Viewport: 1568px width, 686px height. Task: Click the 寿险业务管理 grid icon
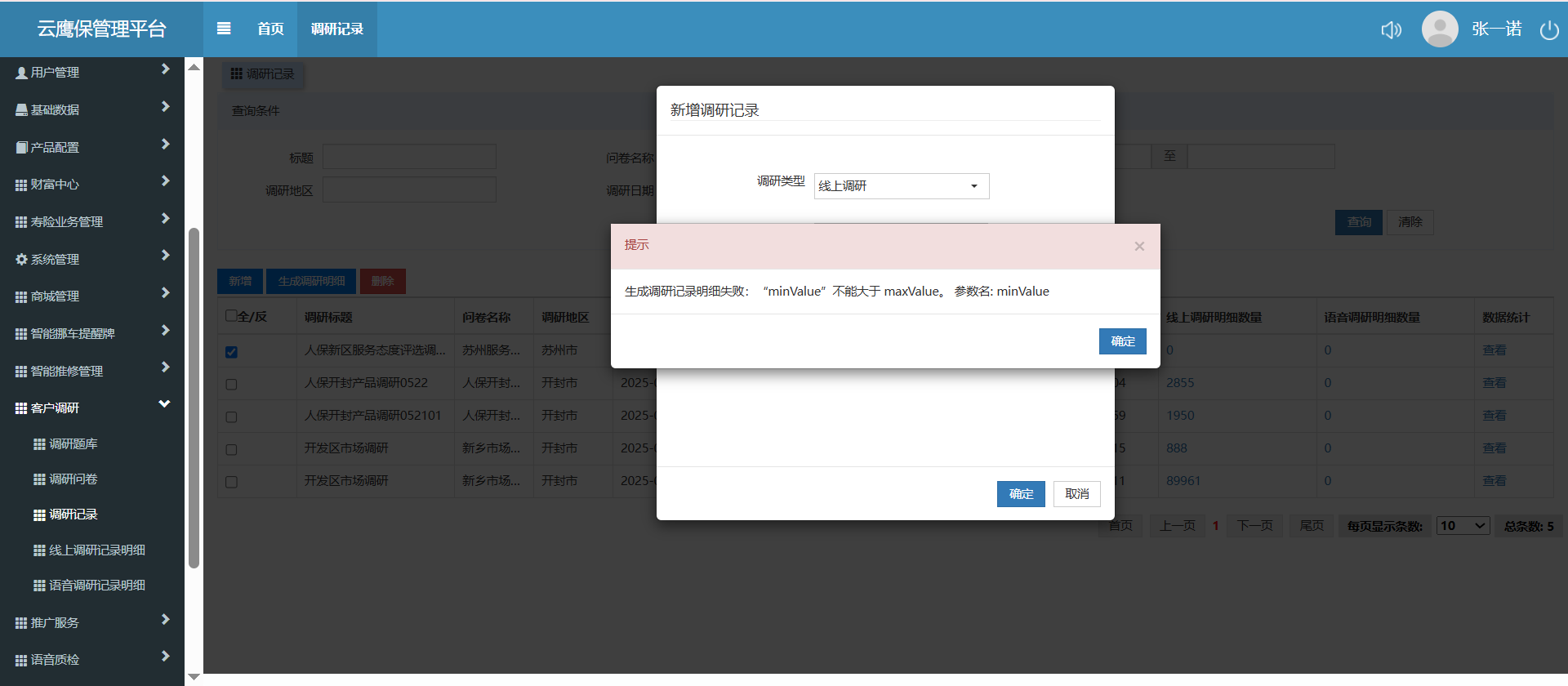pos(21,222)
